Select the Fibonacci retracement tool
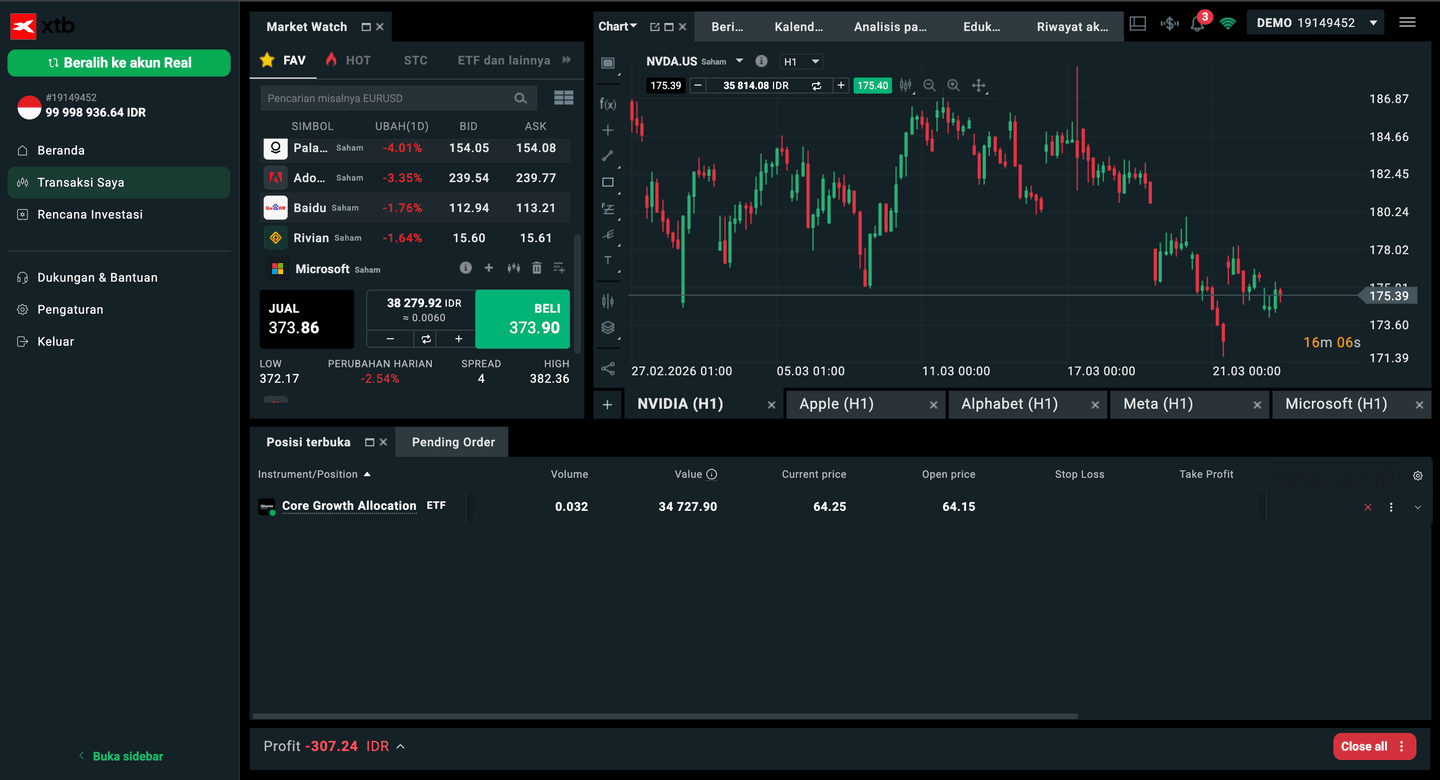This screenshot has width=1440, height=780. 607,209
